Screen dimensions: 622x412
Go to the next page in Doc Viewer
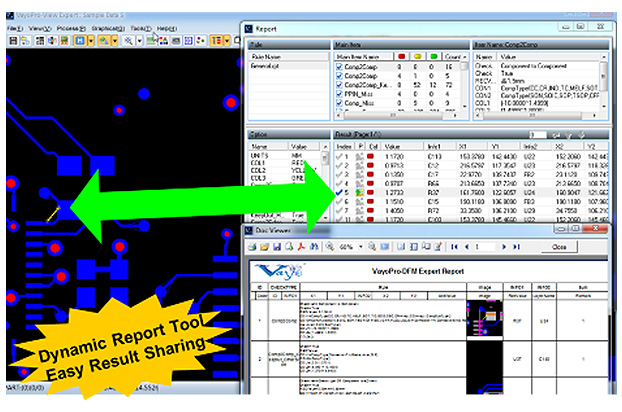pos(511,245)
